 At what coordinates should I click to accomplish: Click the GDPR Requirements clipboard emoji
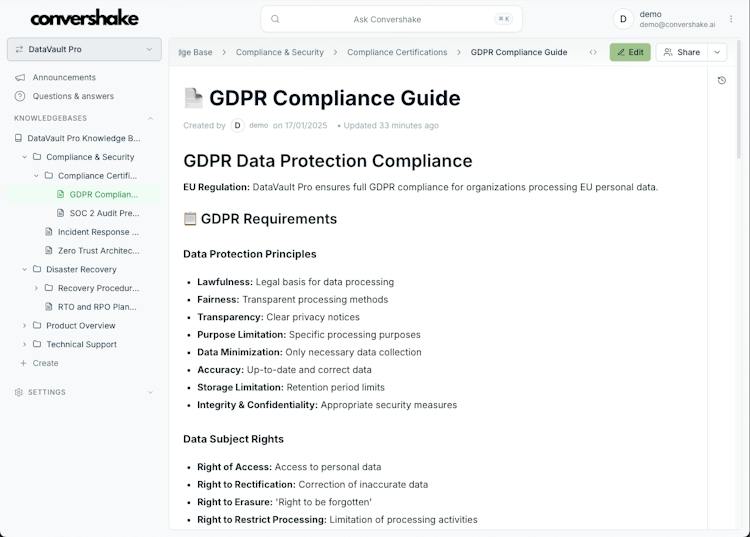click(x=190, y=219)
